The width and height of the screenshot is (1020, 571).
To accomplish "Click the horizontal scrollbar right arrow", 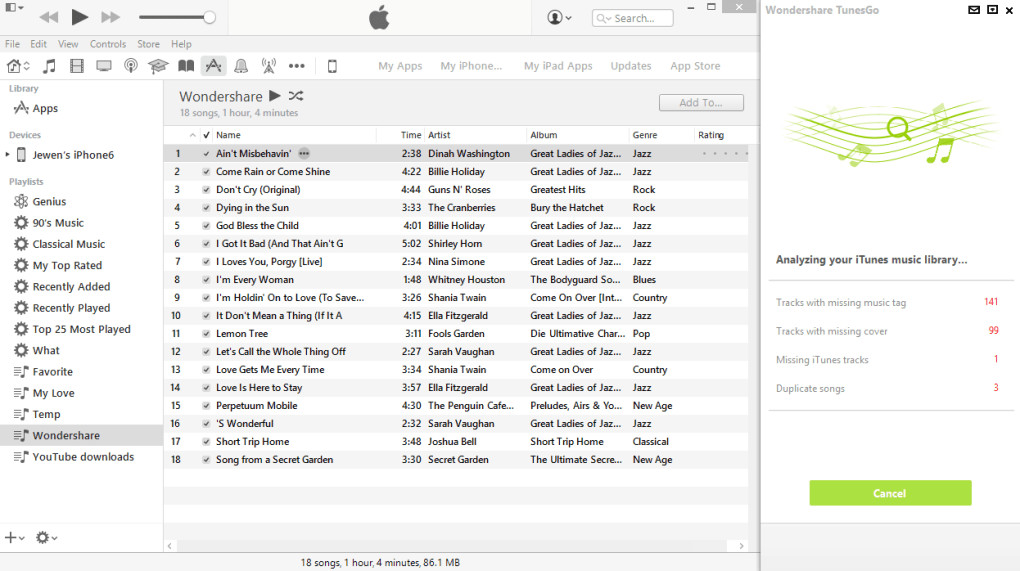I will click(741, 546).
